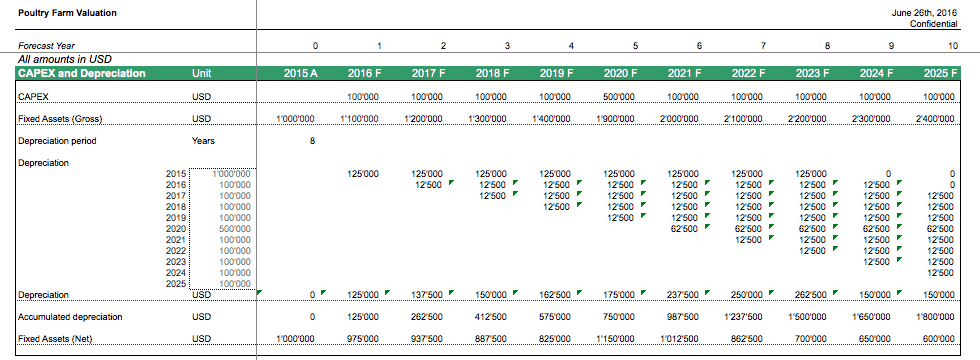Click forecast year number 5
980x360 pixels.
tap(635, 46)
